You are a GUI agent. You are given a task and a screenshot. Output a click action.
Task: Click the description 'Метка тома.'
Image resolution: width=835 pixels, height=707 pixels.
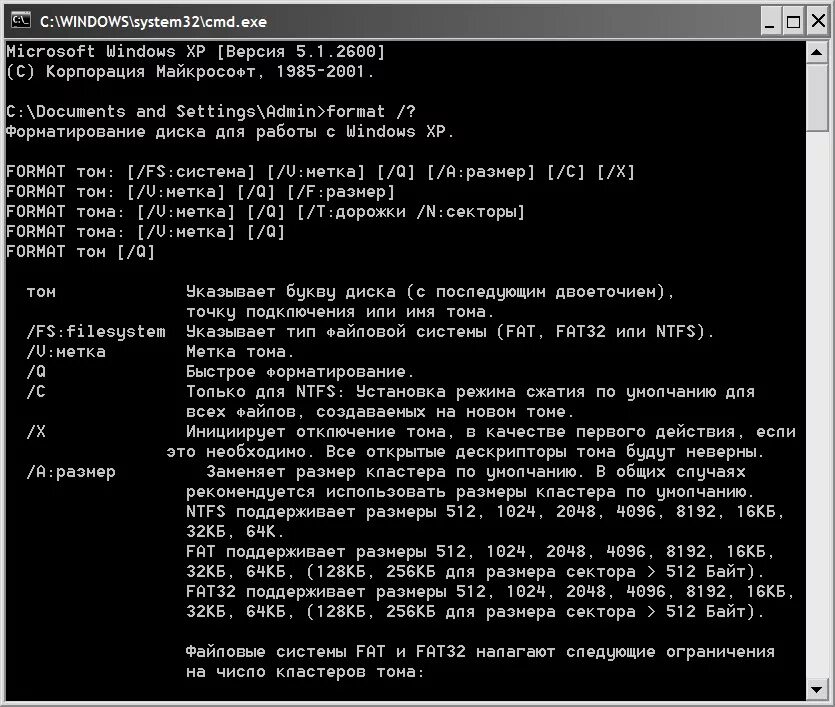coord(240,352)
